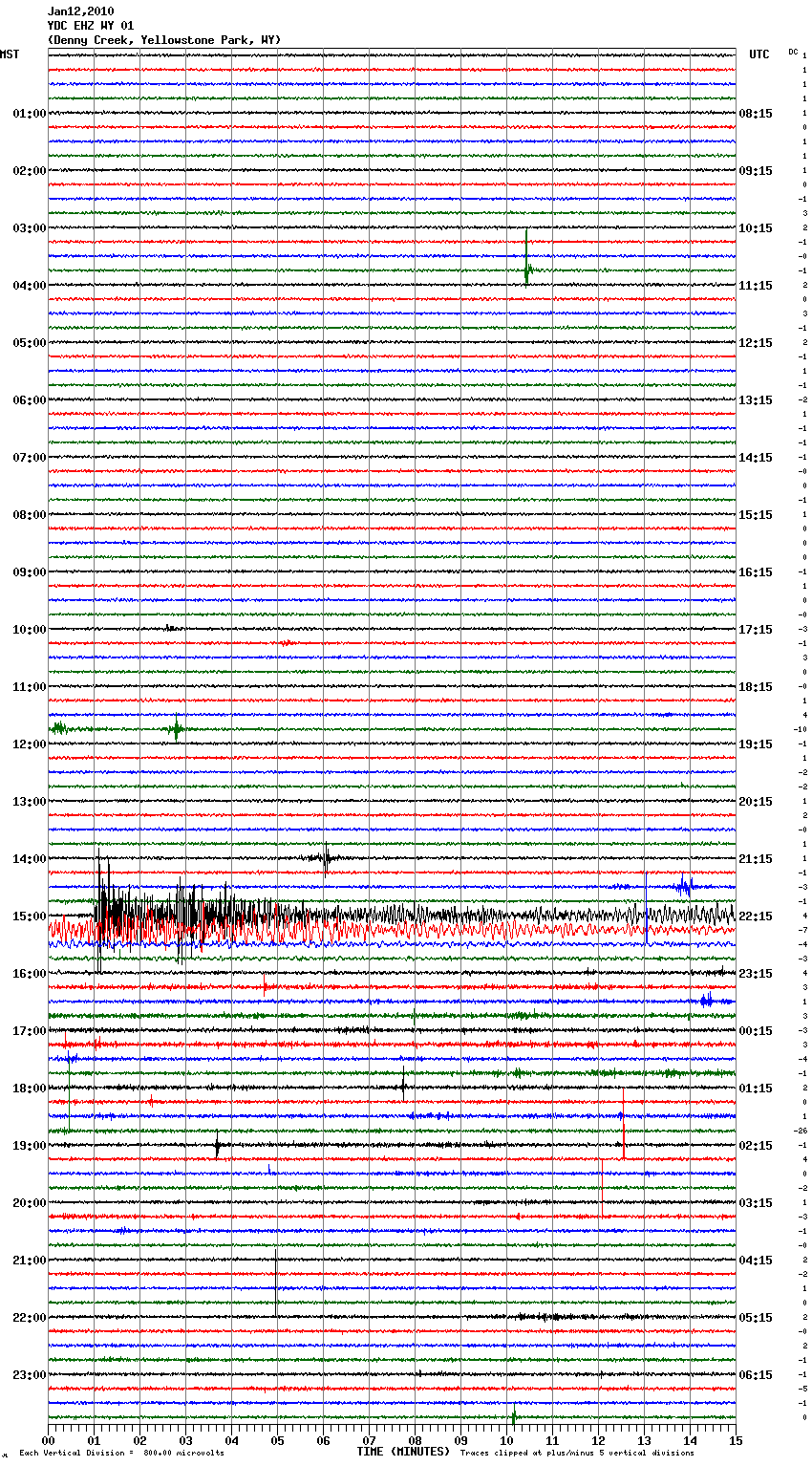Select the 01:00 MST time label
This screenshot has width=812, height=1466.
pyautogui.click(x=29, y=114)
